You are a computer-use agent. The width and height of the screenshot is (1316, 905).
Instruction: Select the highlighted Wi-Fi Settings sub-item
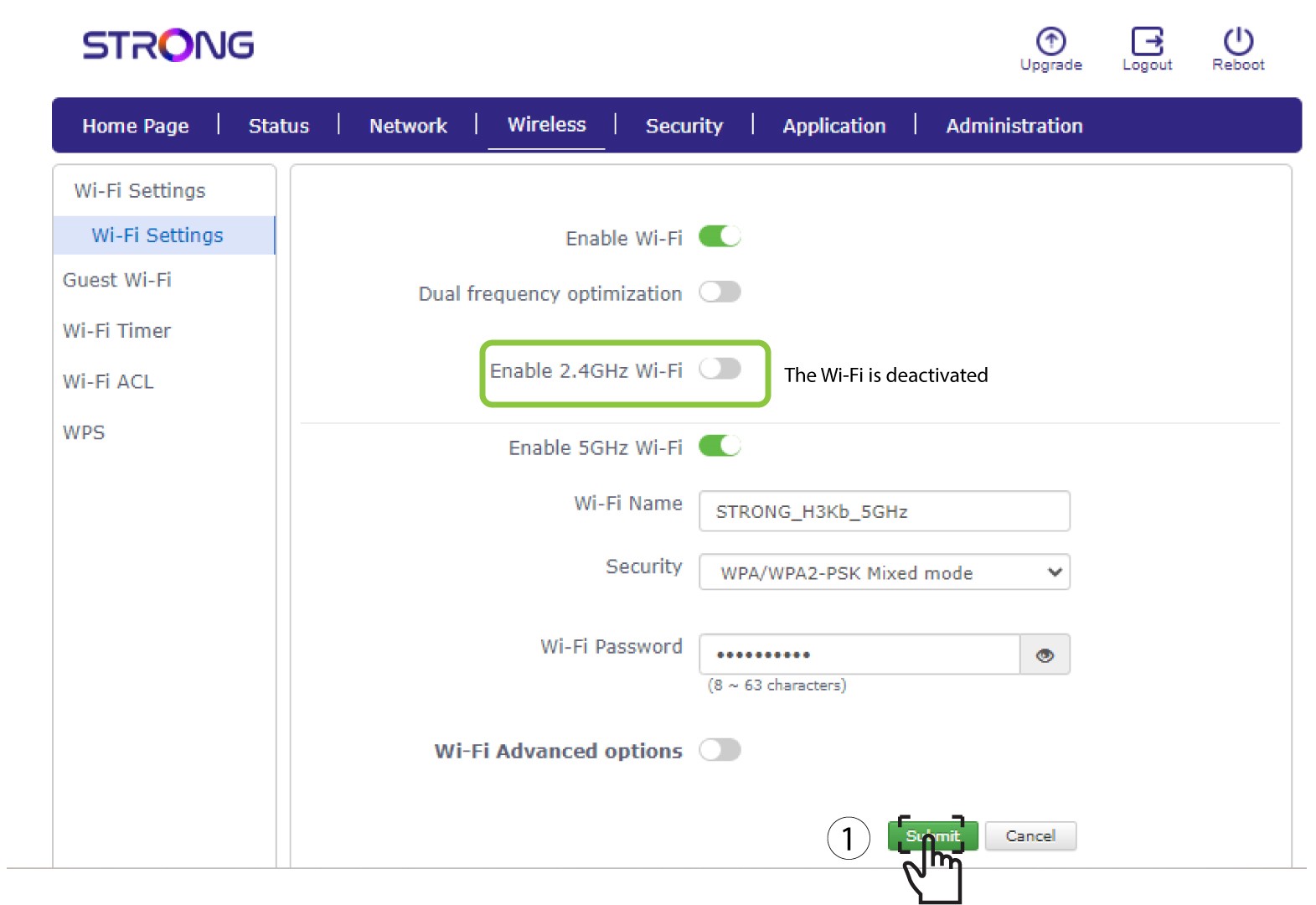point(164,235)
